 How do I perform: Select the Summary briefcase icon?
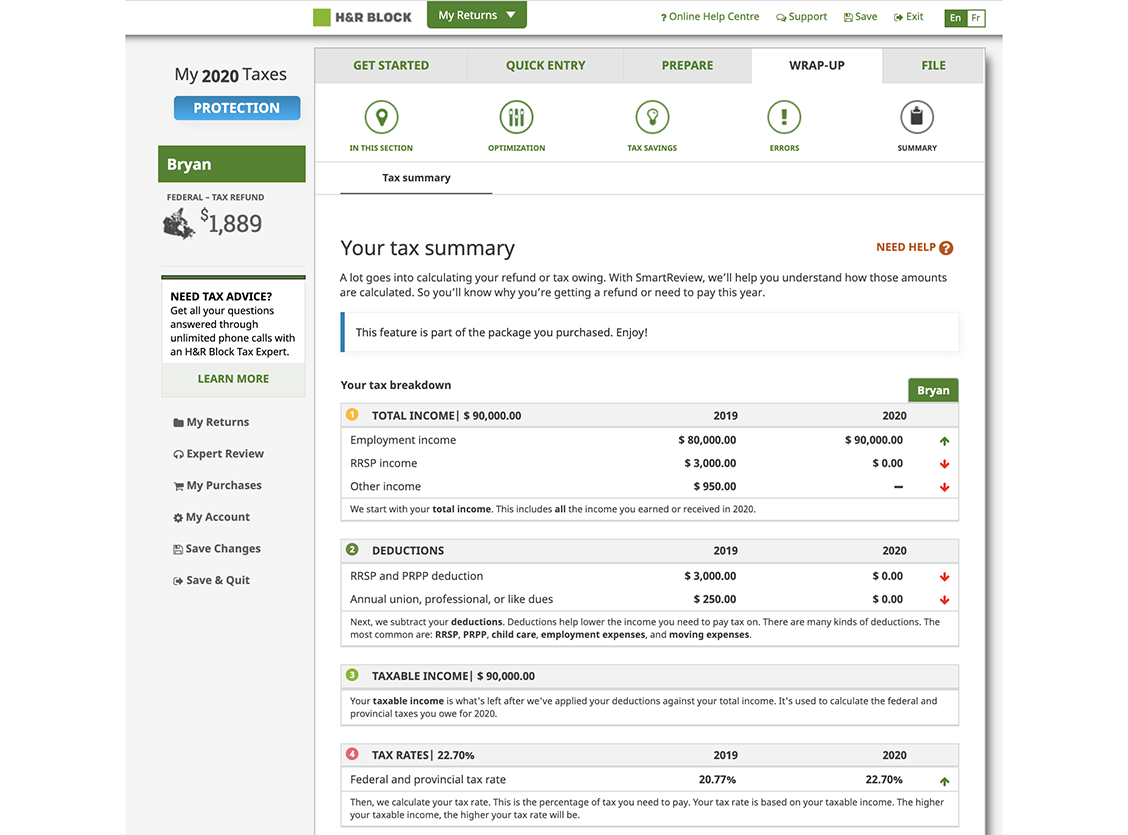point(917,117)
